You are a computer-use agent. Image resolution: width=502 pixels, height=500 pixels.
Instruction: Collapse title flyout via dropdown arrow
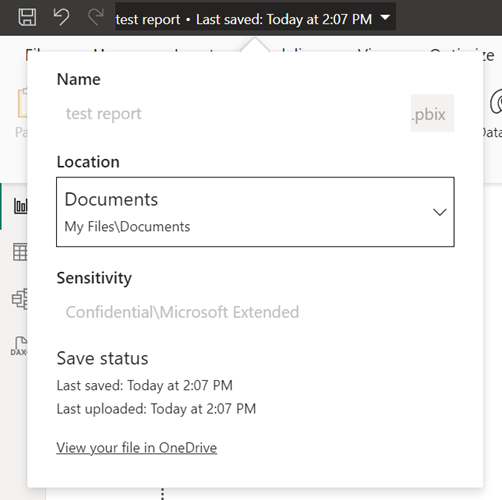click(385, 17)
